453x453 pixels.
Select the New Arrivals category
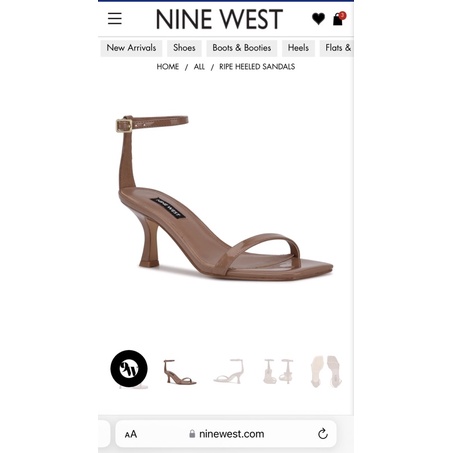tap(131, 48)
